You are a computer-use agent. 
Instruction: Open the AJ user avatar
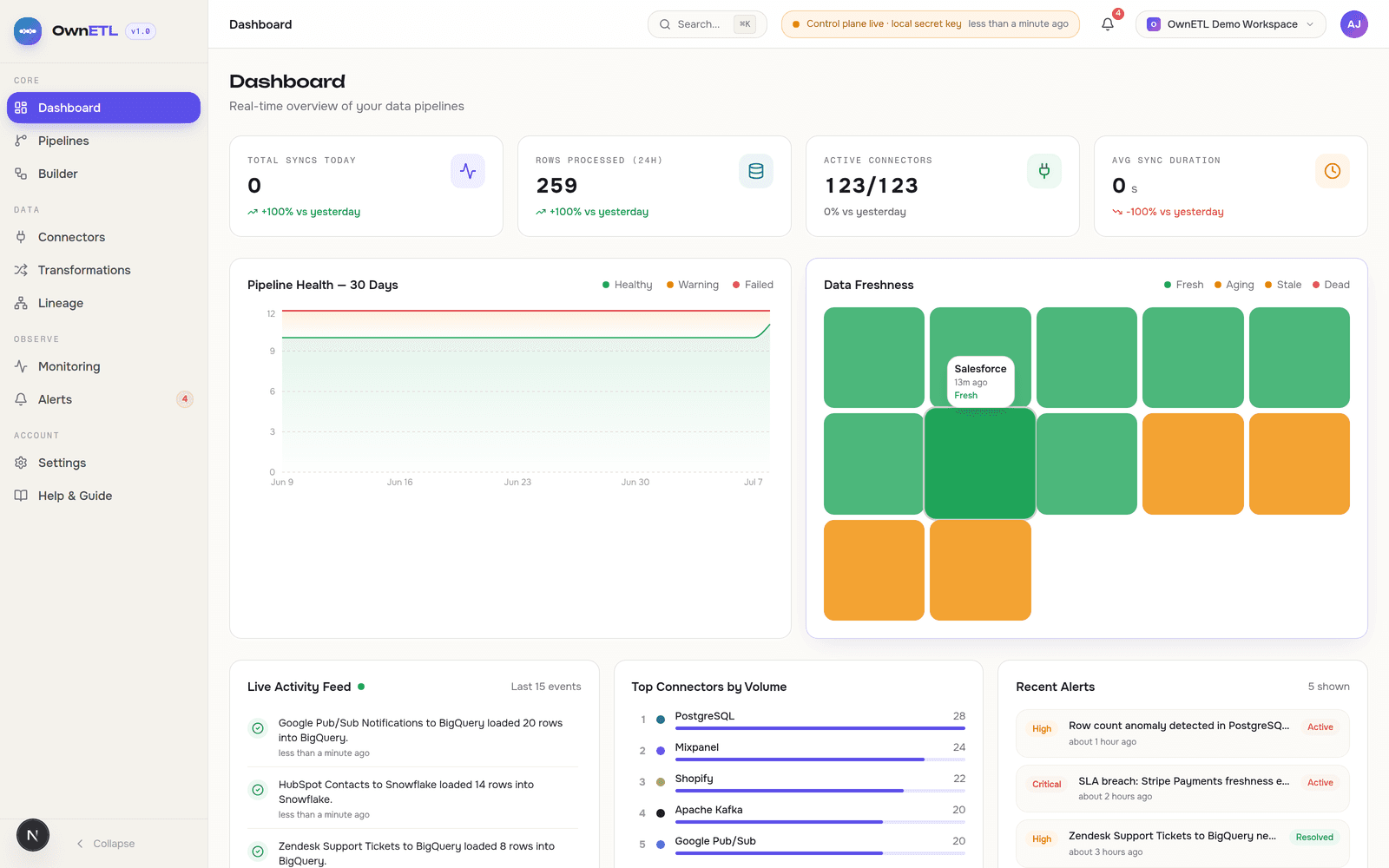point(1354,24)
